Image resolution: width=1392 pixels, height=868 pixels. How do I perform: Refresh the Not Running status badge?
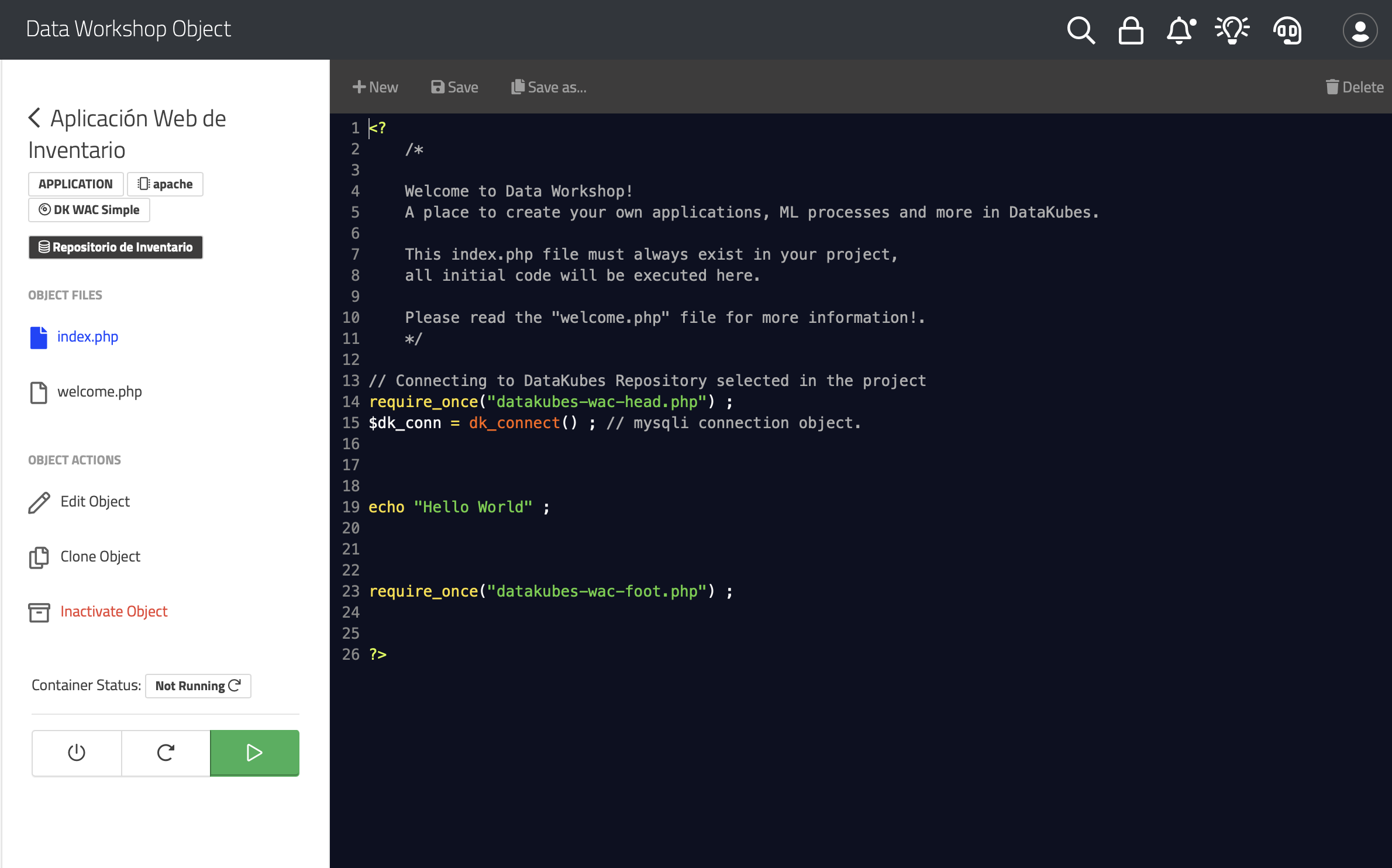coord(198,686)
